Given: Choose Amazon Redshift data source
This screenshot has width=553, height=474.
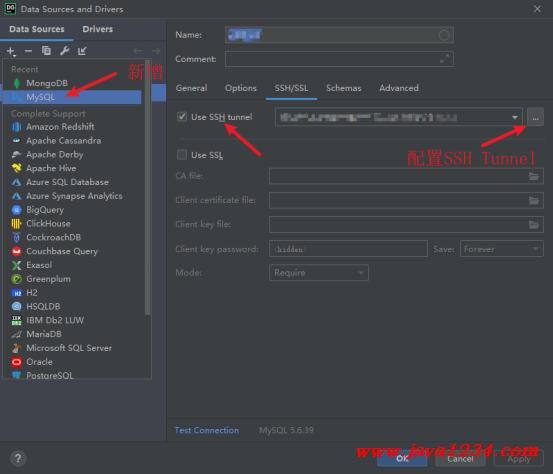Looking at the screenshot, I should pos(73,127).
